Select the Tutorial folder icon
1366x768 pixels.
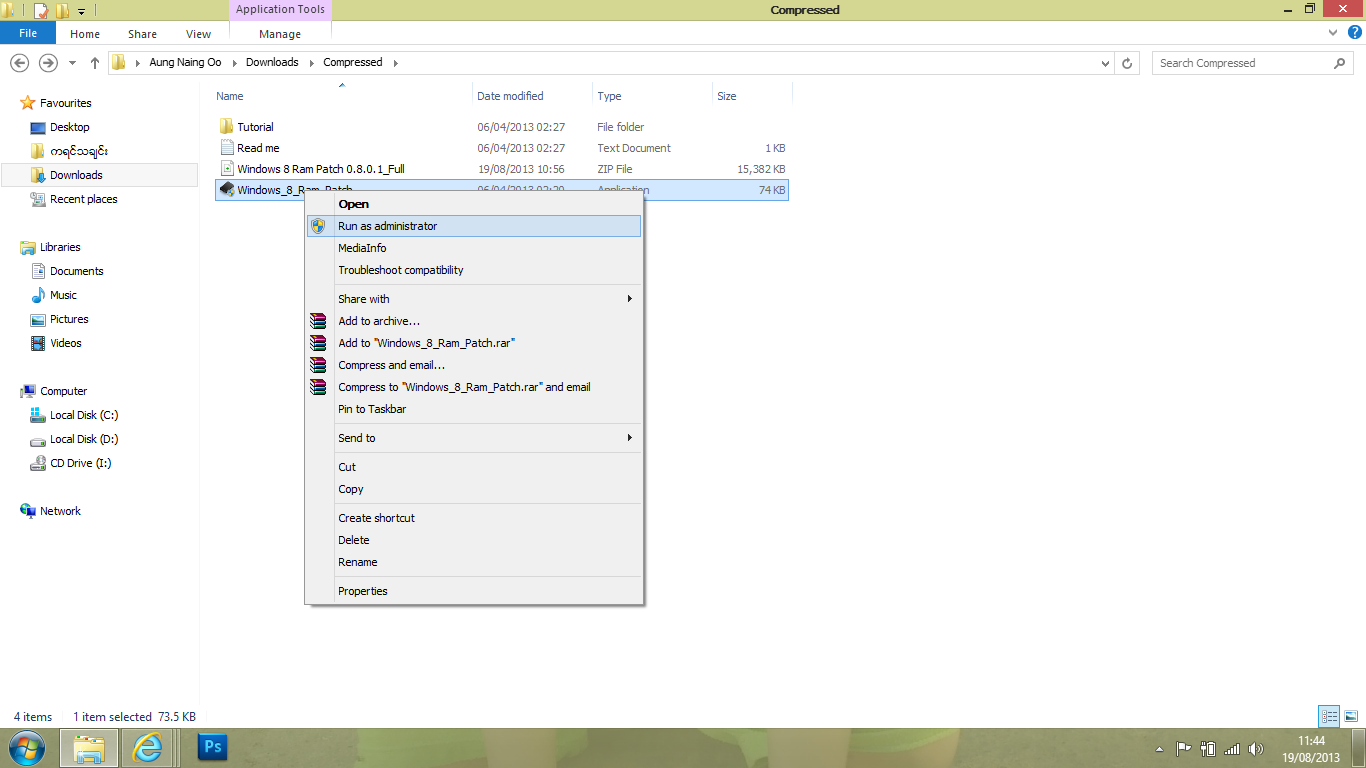click(226, 127)
